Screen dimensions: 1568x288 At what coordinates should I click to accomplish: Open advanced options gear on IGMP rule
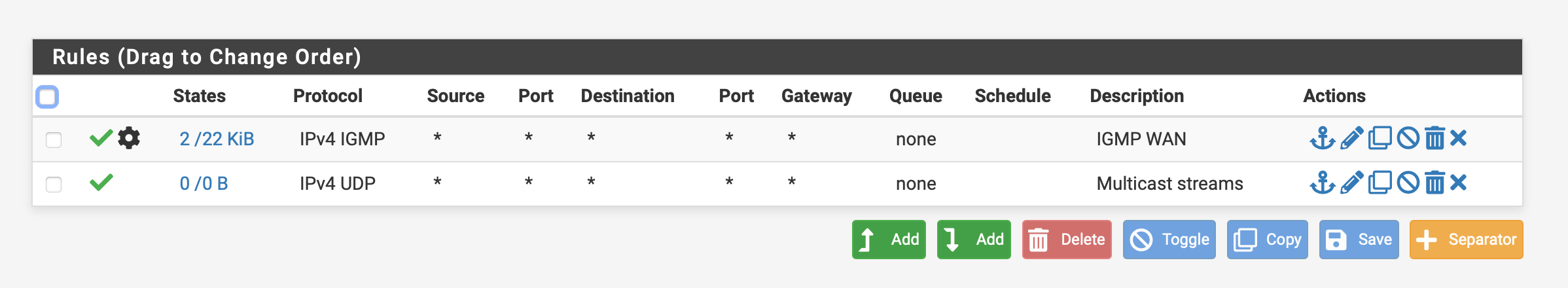[129, 138]
